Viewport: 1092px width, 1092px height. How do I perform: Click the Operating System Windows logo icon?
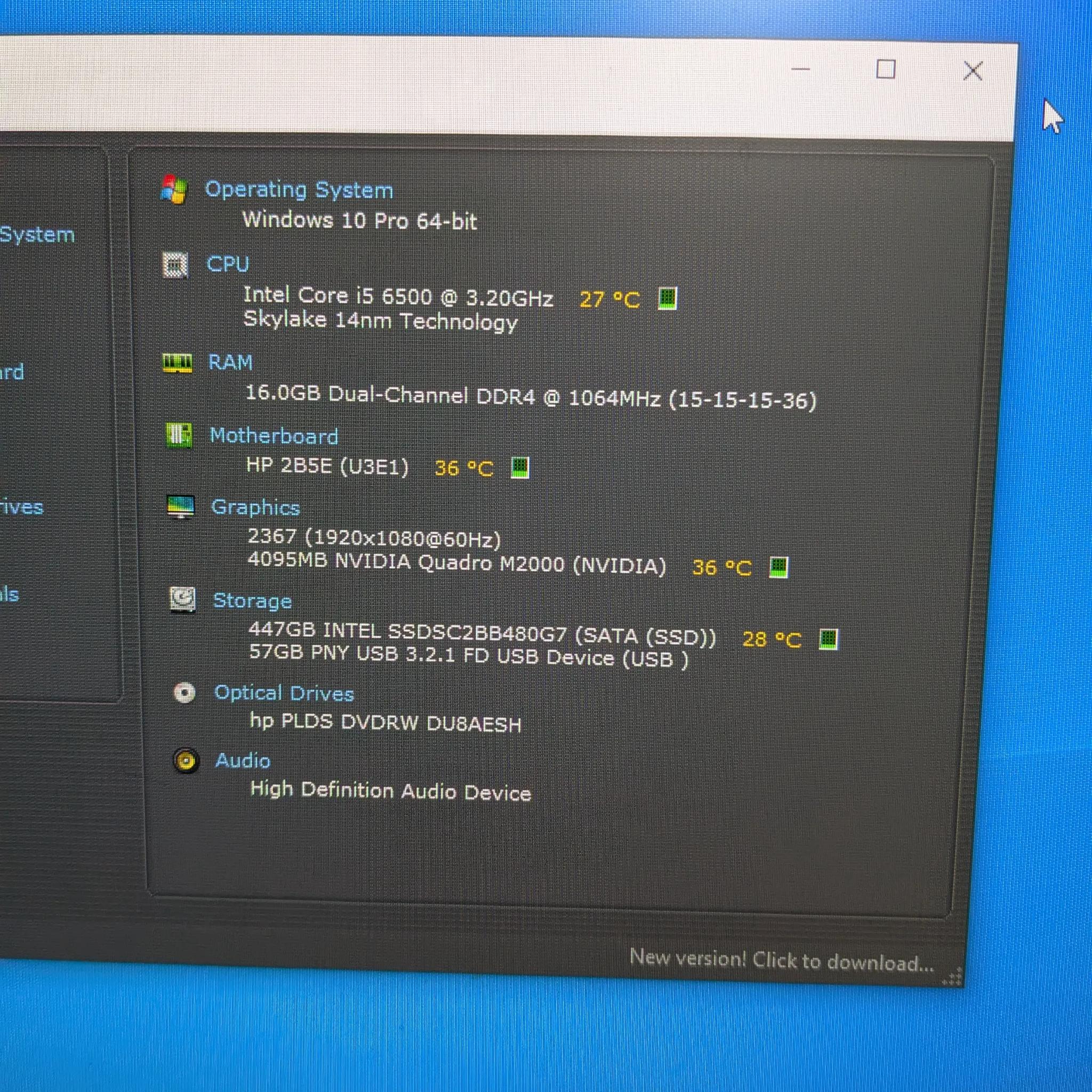173,189
